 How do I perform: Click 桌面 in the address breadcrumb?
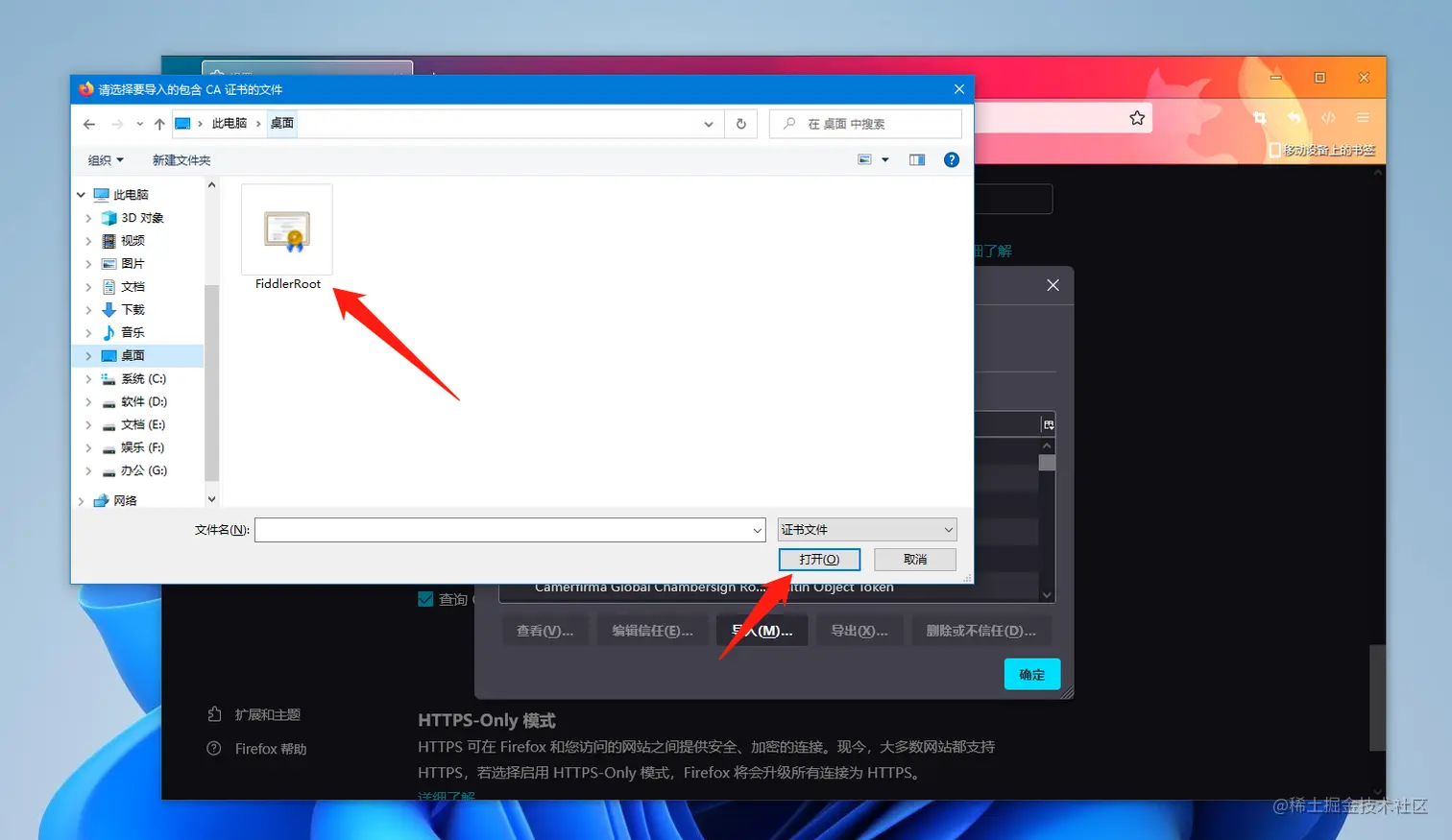point(282,124)
